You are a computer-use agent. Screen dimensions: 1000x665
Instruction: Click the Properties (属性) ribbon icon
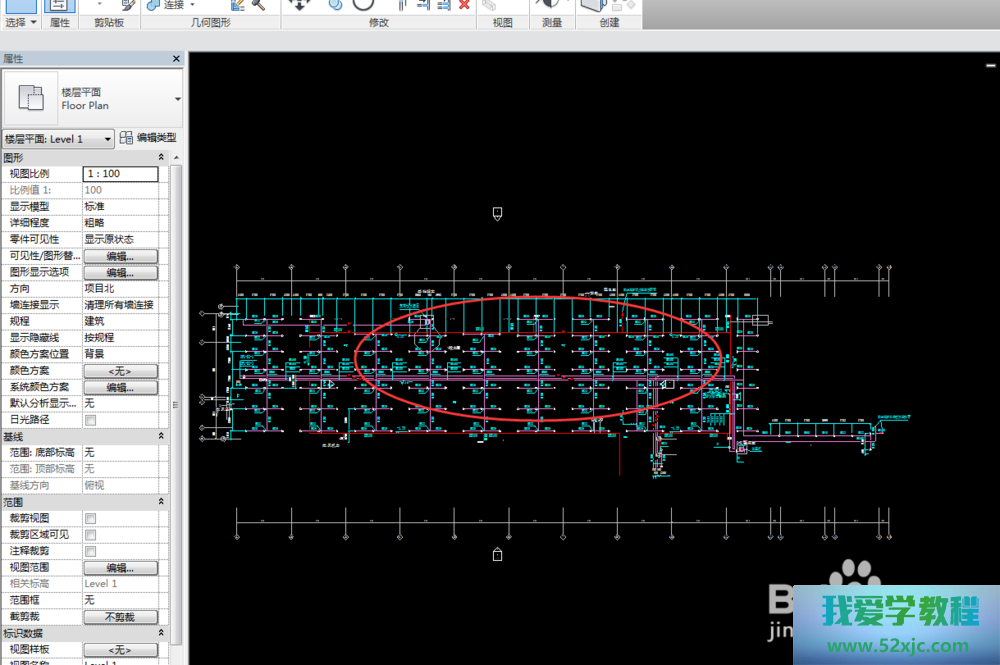(58, 5)
